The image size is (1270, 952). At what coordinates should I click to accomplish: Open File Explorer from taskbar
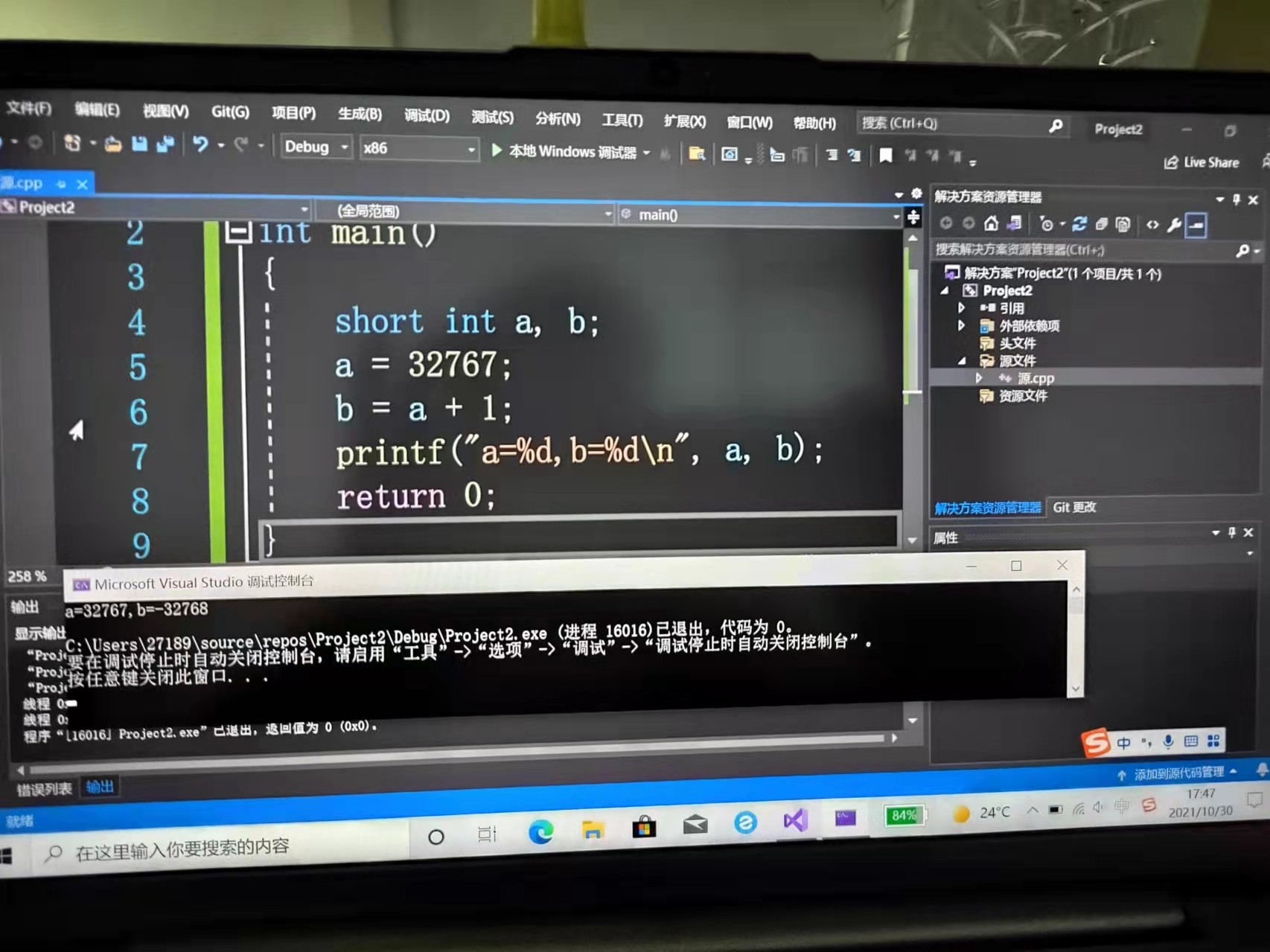593,829
